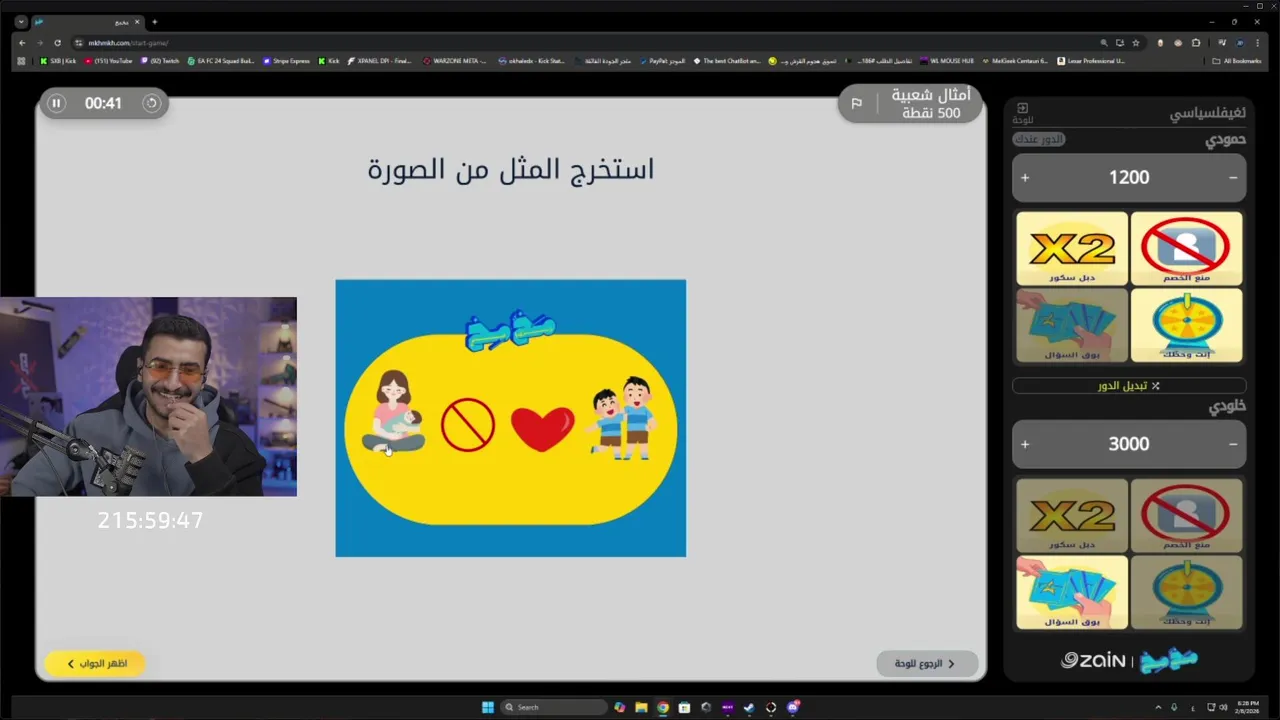Use خلودي's منع الخصم block opponent card
This screenshot has height=720, width=1280.
coord(1186,515)
